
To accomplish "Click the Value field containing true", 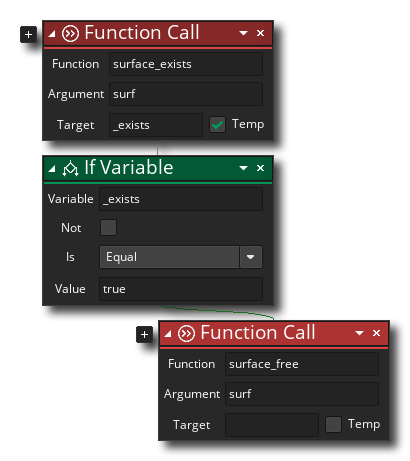I will tap(181, 289).
